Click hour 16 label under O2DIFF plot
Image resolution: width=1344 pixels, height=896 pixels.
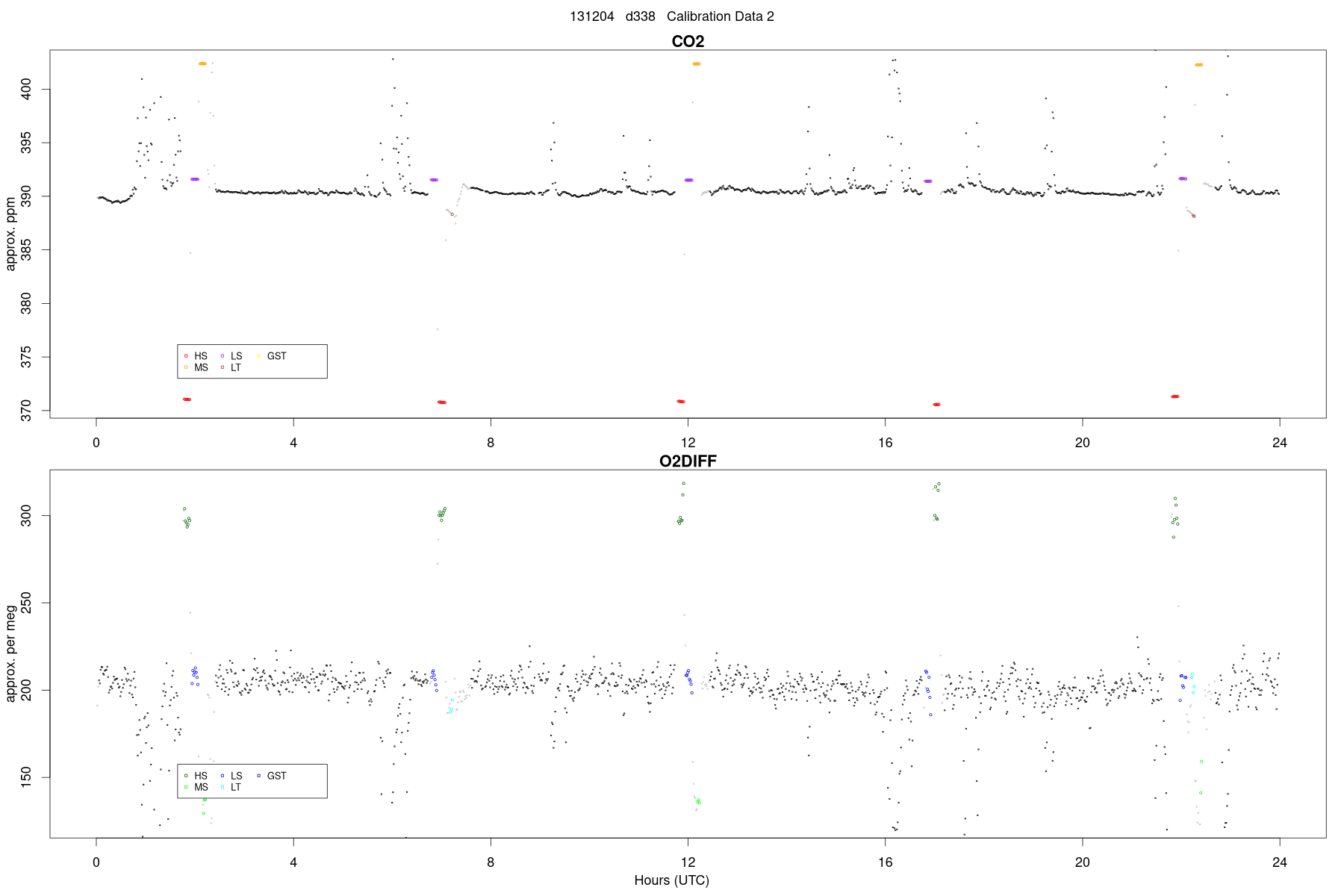pyautogui.click(x=886, y=862)
